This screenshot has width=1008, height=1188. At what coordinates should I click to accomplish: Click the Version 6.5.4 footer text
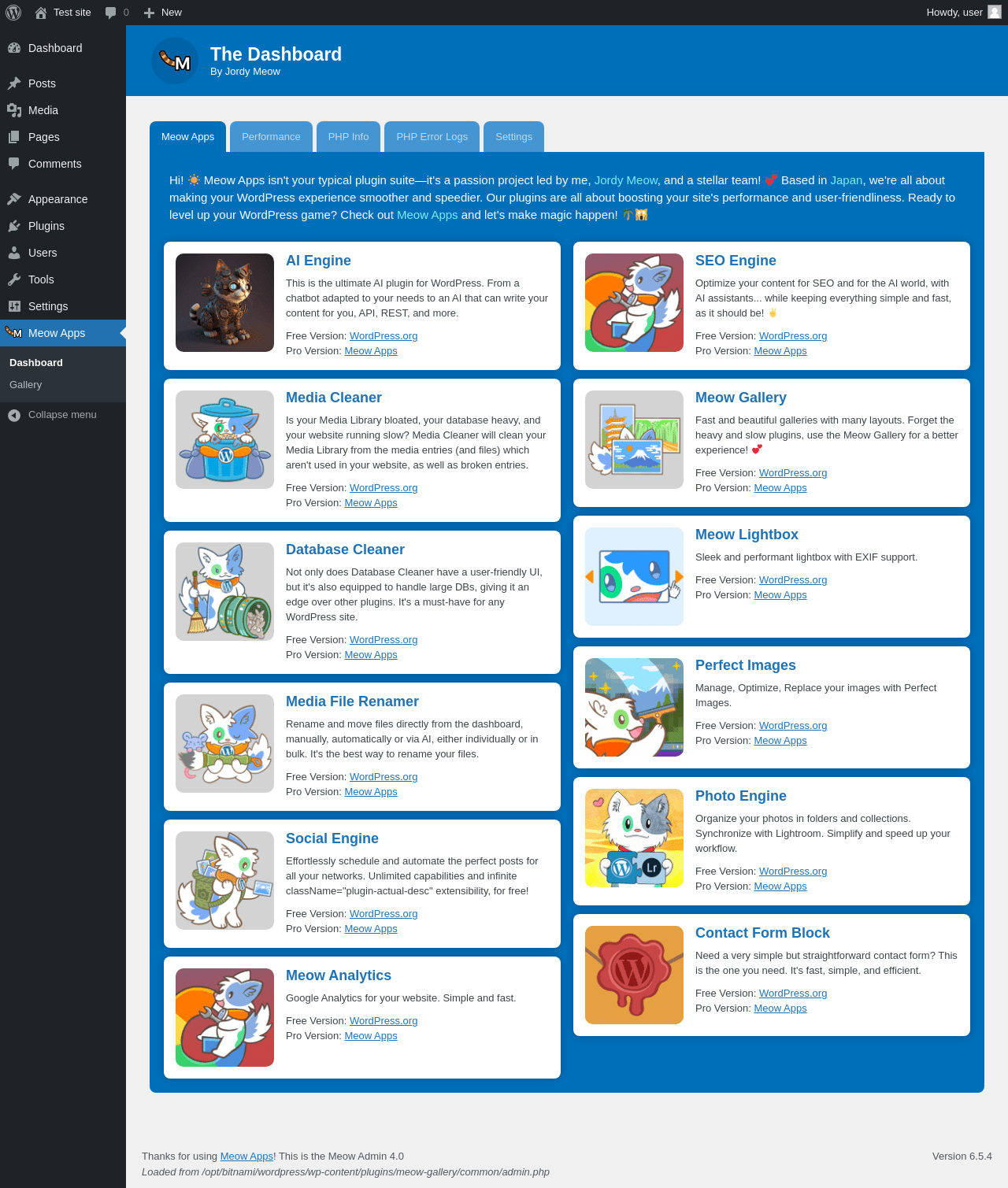(962, 1157)
